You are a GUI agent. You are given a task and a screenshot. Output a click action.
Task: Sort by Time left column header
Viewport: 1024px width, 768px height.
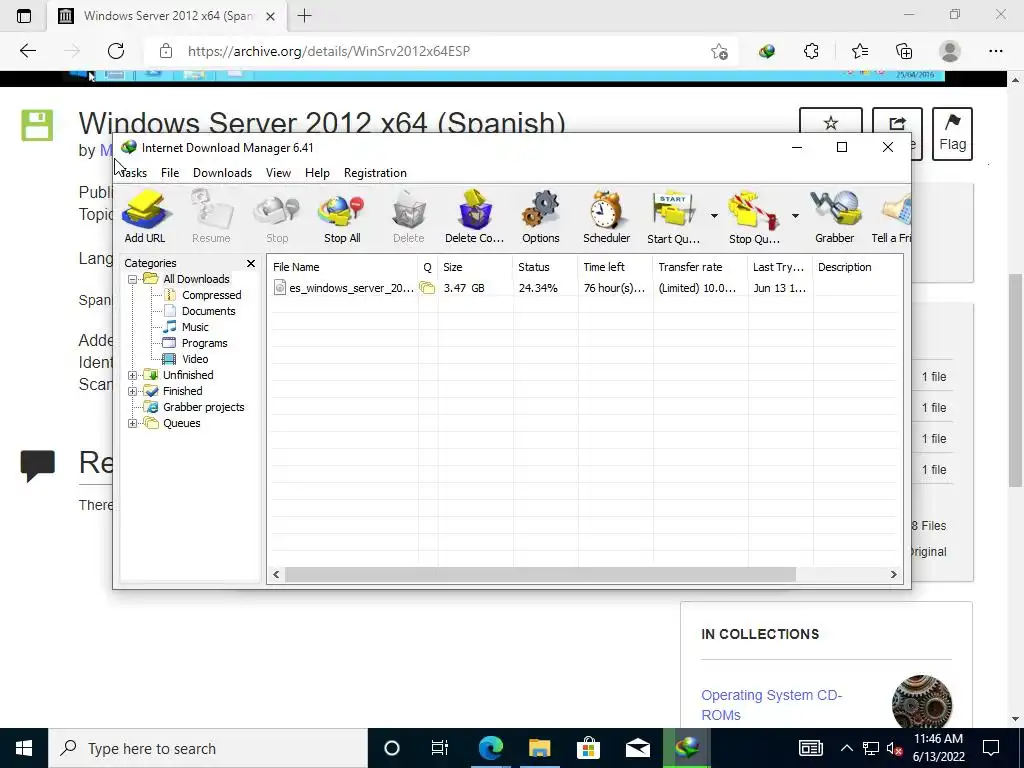pyautogui.click(x=615, y=267)
